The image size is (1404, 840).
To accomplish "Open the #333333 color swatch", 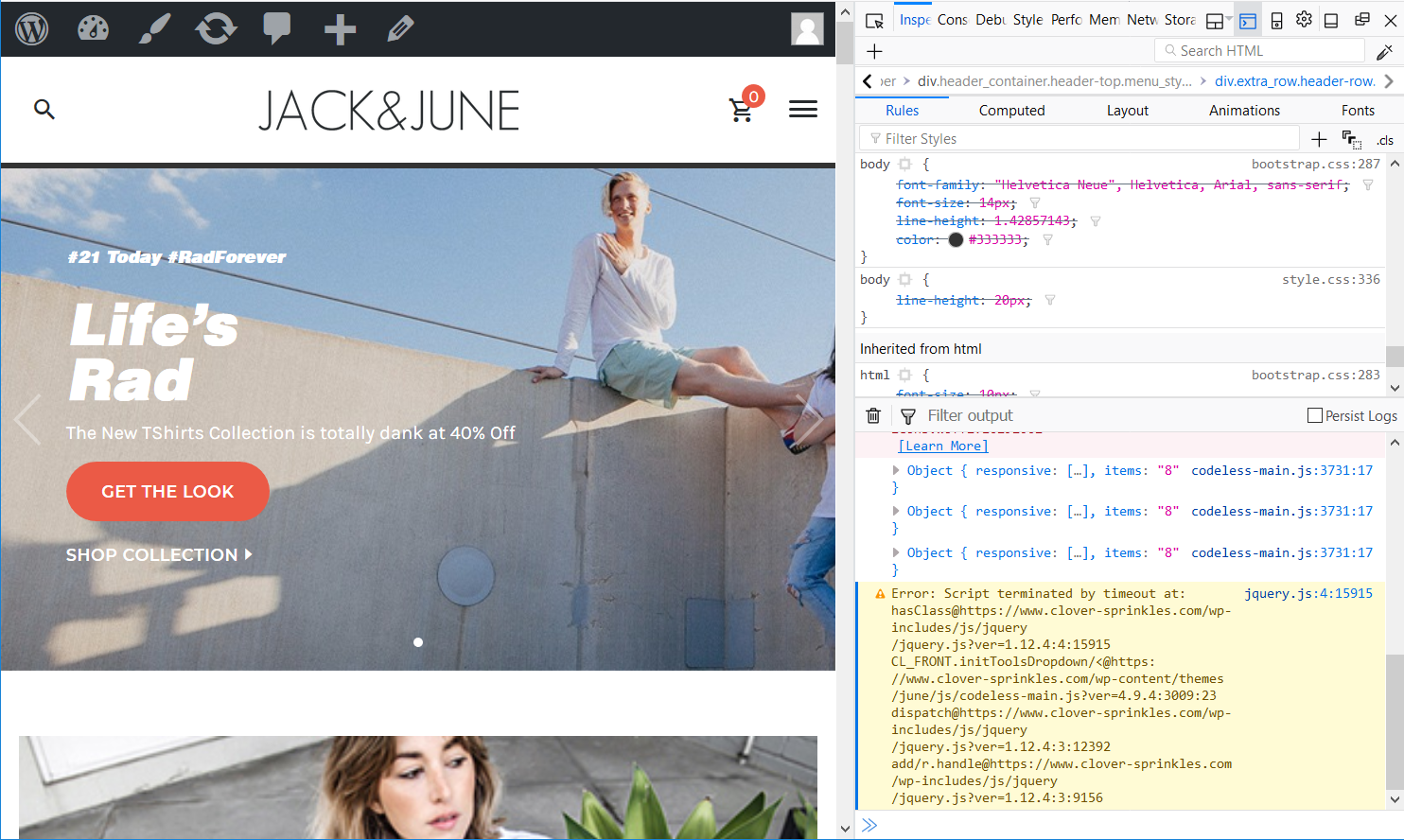I will tap(956, 240).
